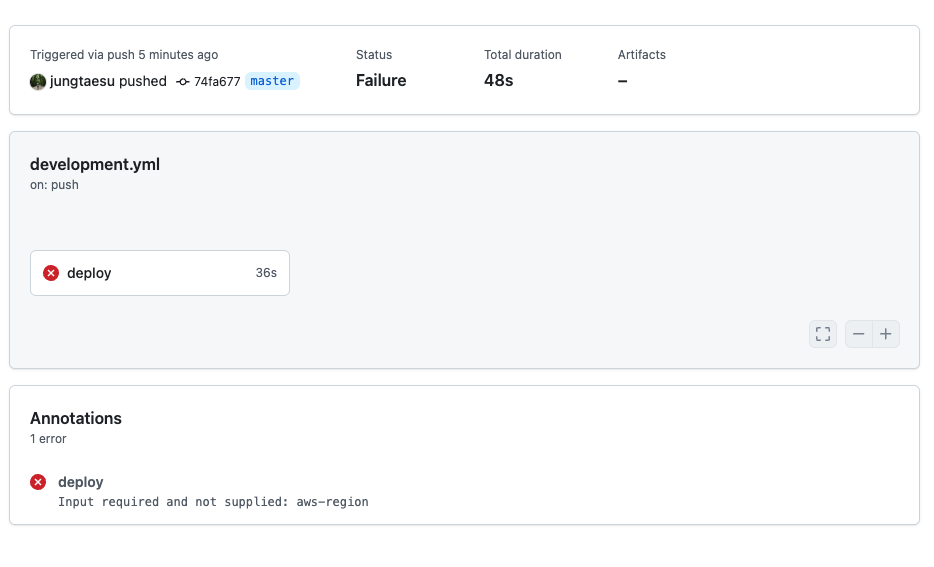This screenshot has height=567, width=934.
Task: Click jungtaesu's avatar image
Action: point(38,82)
